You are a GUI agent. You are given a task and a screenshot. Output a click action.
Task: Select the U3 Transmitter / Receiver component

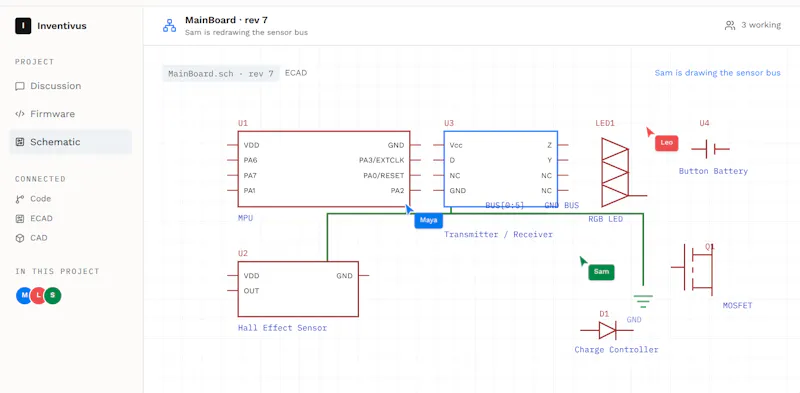coord(501,169)
